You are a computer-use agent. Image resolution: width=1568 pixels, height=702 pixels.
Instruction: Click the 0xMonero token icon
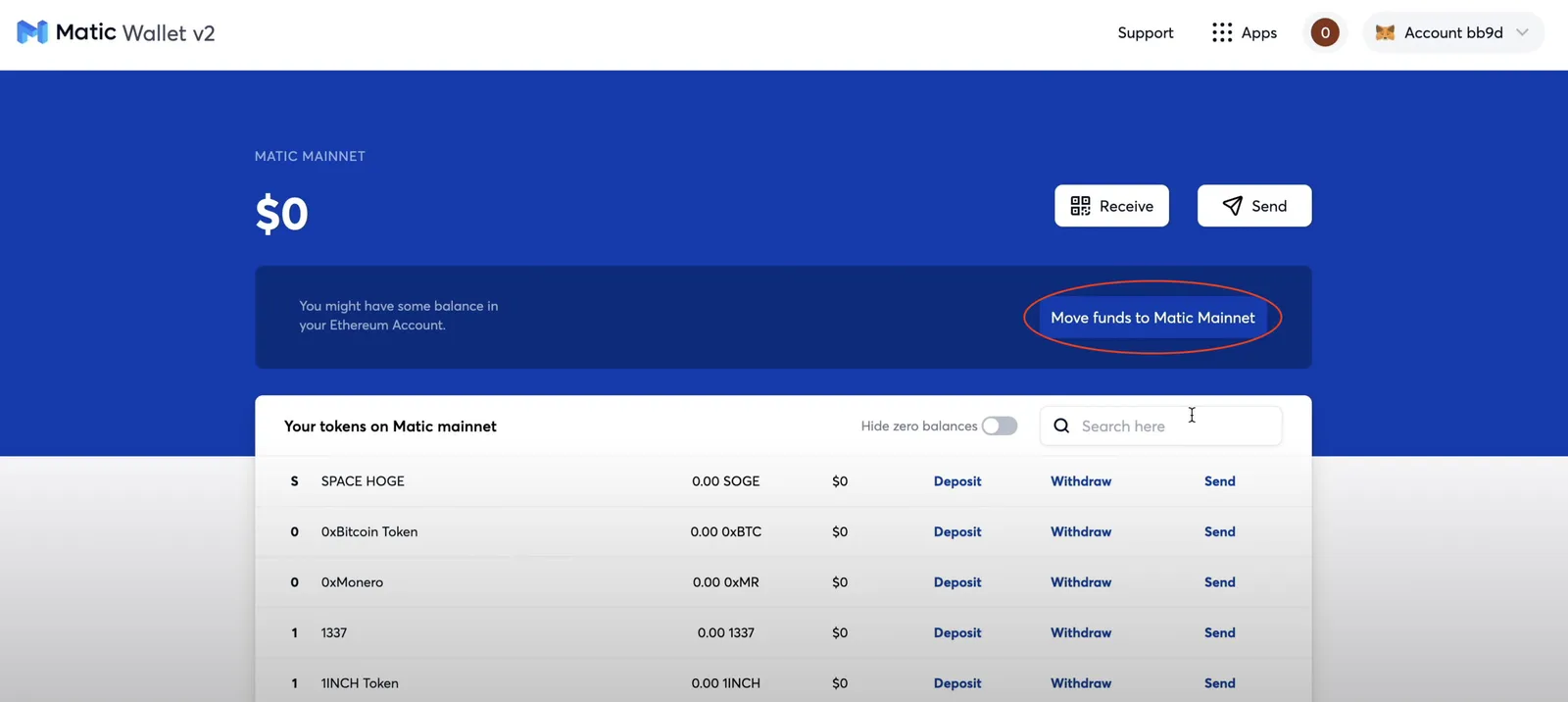click(x=294, y=582)
